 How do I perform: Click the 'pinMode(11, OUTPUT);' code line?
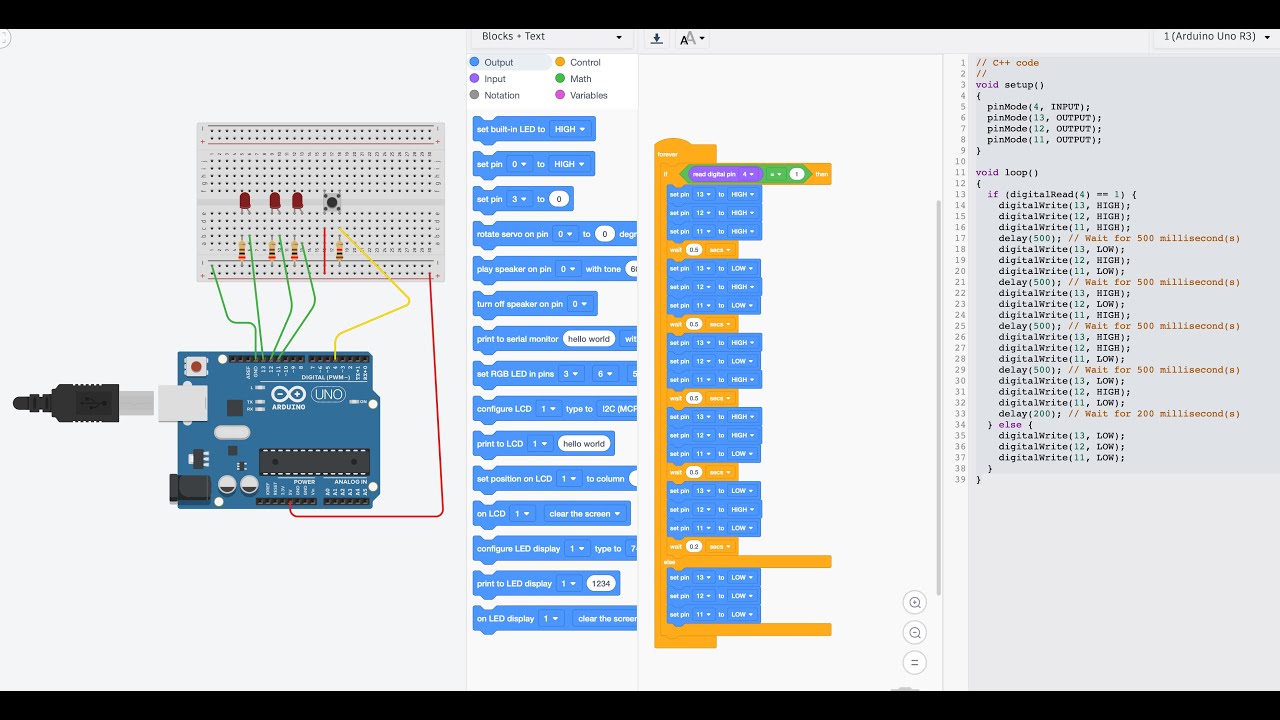point(1044,140)
